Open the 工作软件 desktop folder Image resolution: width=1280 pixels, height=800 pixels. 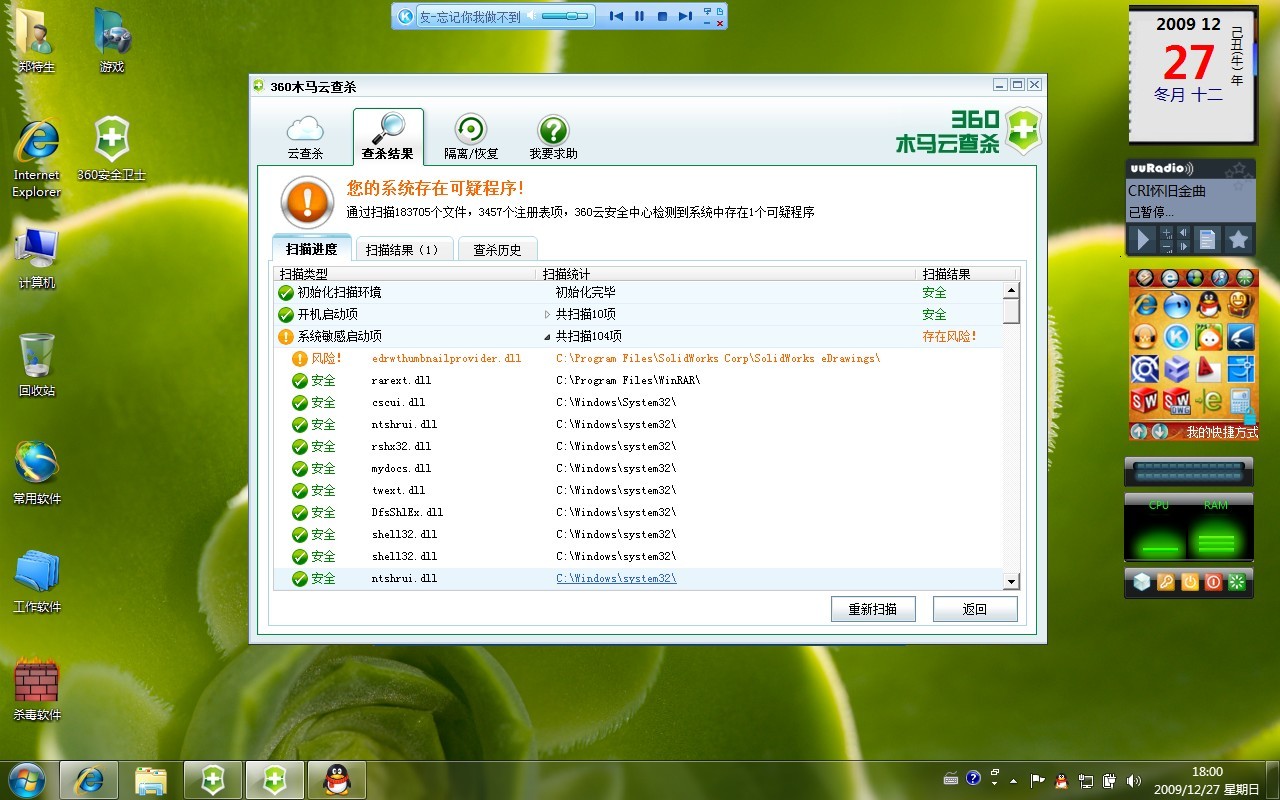pyautogui.click(x=37, y=581)
